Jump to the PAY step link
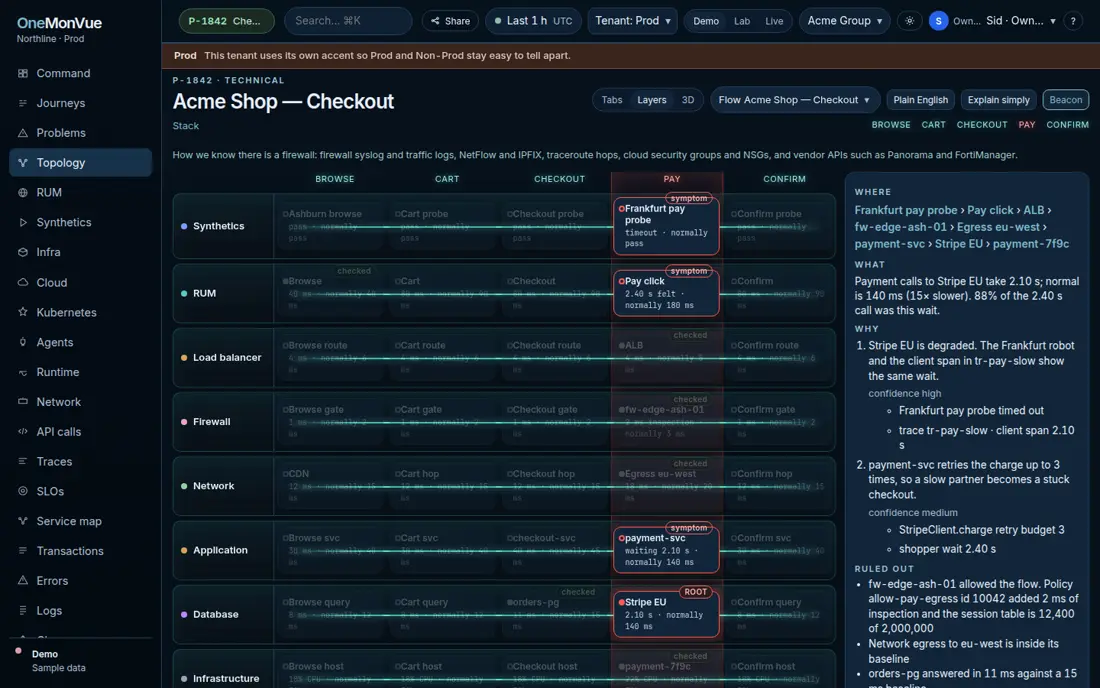 1027,125
